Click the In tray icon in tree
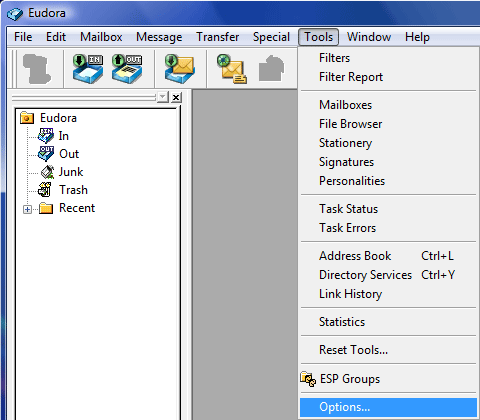The width and height of the screenshot is (480, 420). 46,136
